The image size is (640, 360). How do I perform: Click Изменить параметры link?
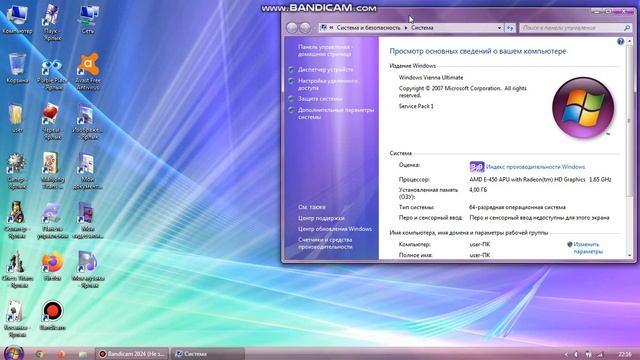tap(588, 248)
